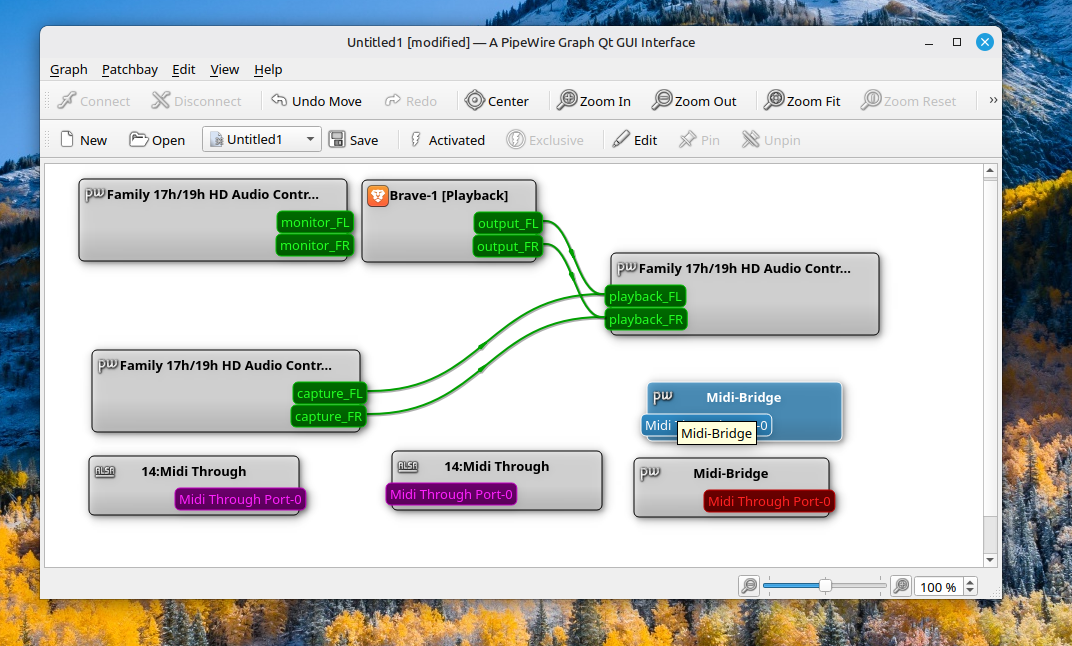The height and width of the screenshot is (646, 1072).
Task: Increase zoom percentage with the spinbox up arrow
Action: click(x=970, y=583)
